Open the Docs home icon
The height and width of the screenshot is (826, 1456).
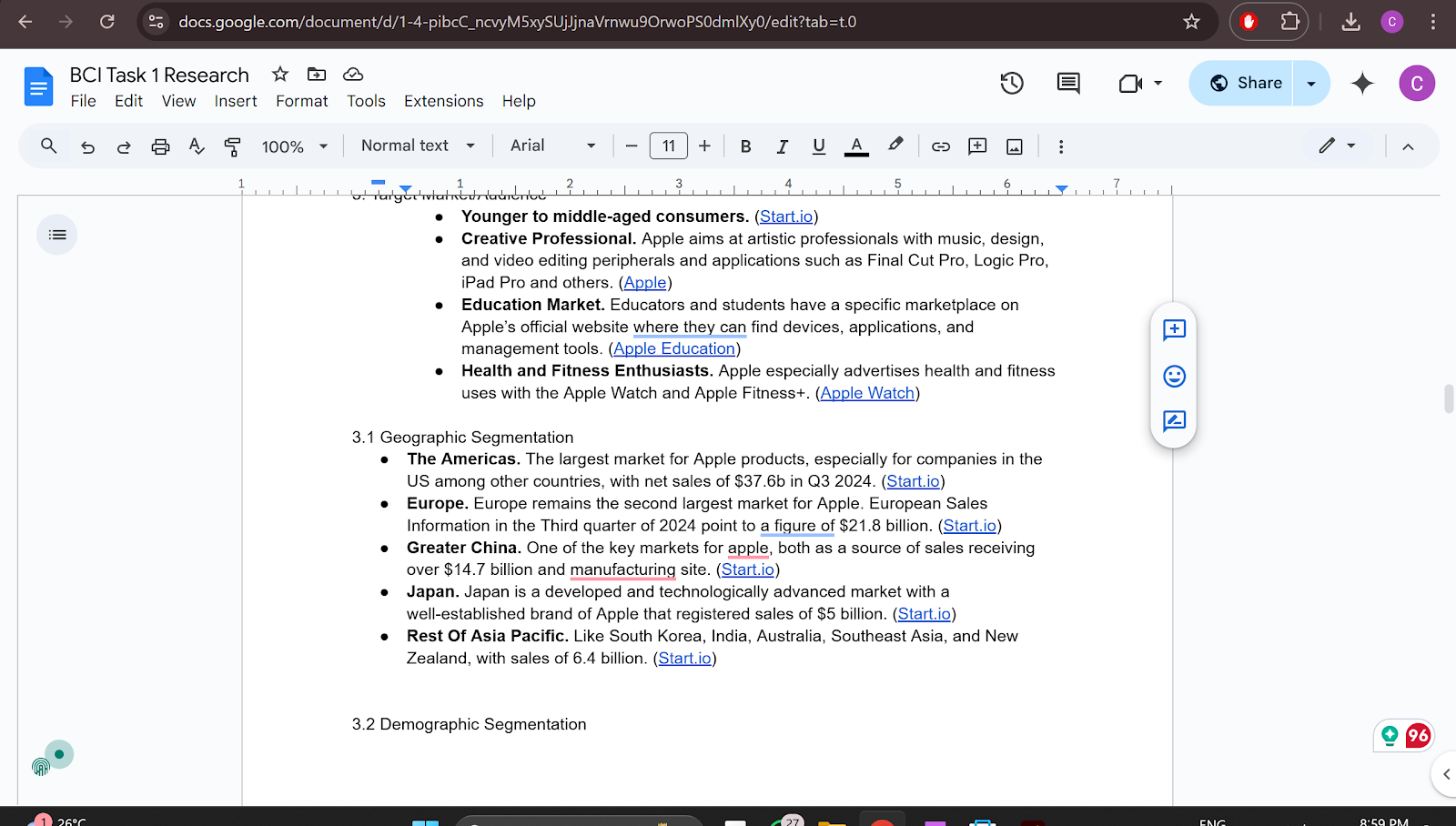point(38,86)
